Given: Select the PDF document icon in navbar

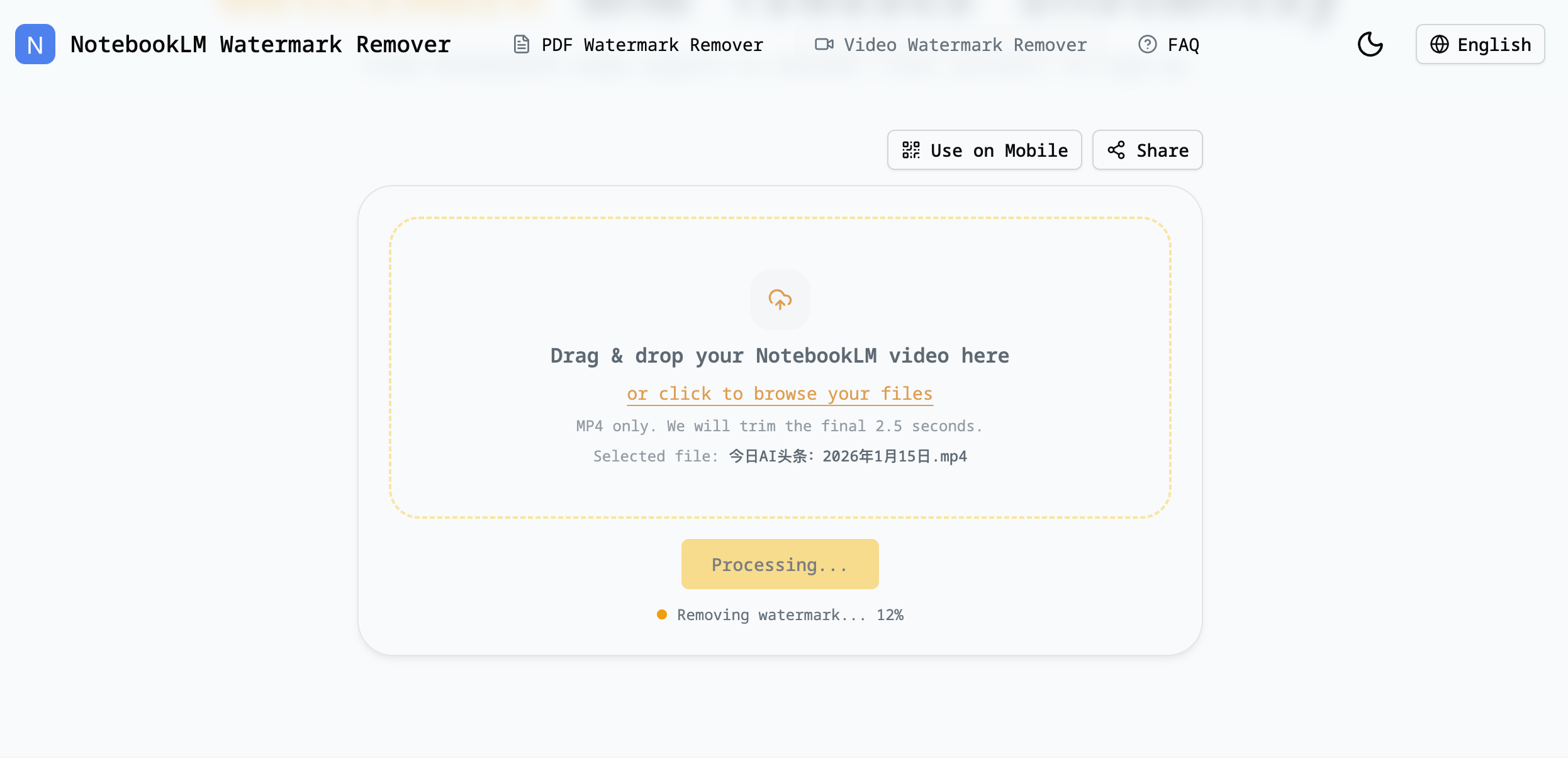Looking at the screenshot, I should 521,44.
